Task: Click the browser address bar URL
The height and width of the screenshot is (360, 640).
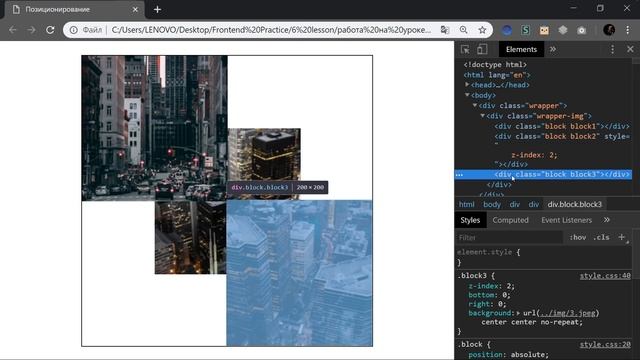Action: tap(271, 30)
